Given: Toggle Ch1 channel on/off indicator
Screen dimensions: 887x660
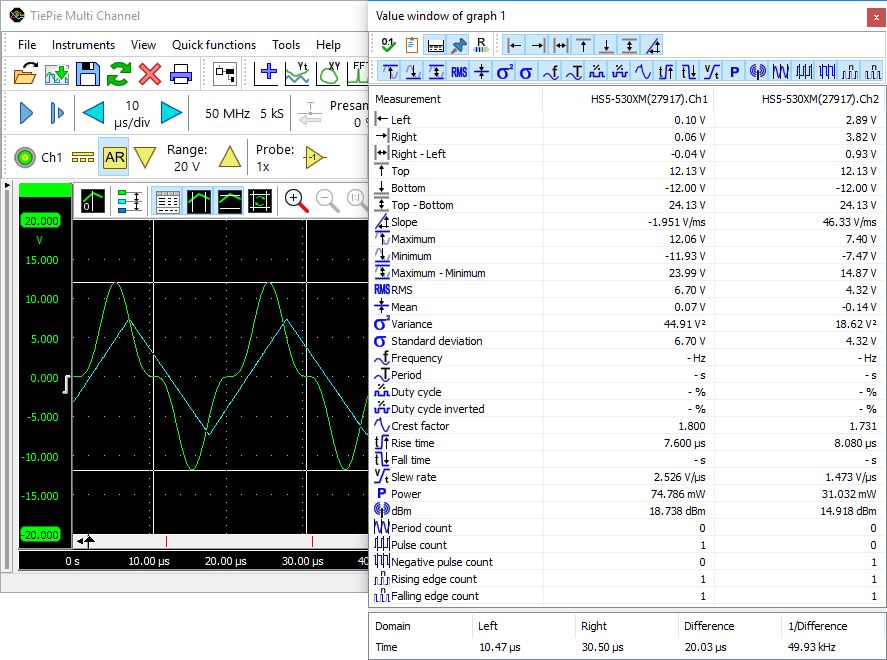Looking at the screenshot, I should [x=24, y=157].
